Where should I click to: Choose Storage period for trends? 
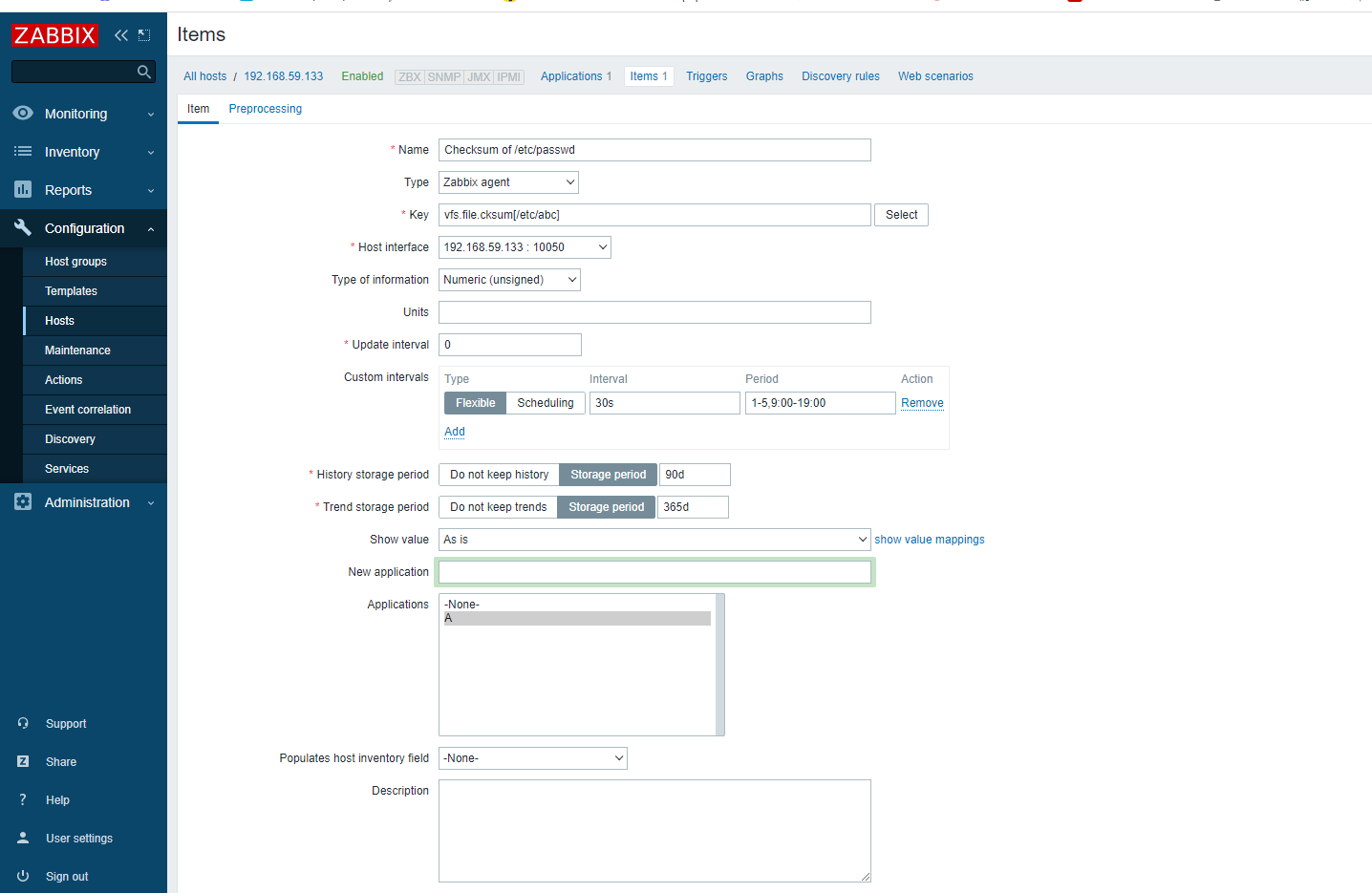(x=607, y=507)
